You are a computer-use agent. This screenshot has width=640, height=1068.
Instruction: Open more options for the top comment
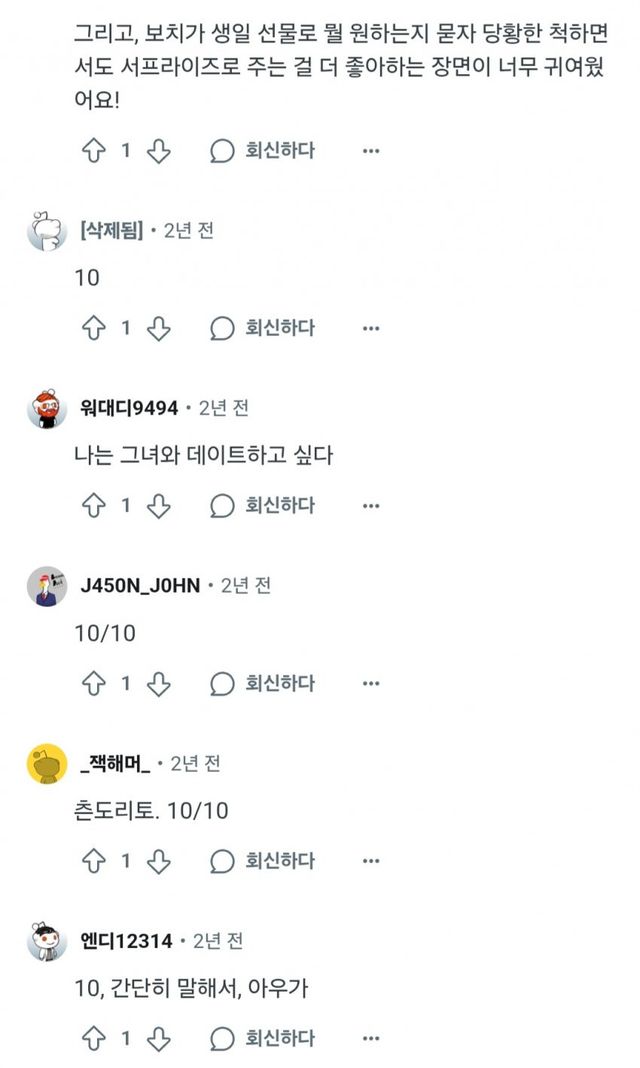[x=371, y=151]
